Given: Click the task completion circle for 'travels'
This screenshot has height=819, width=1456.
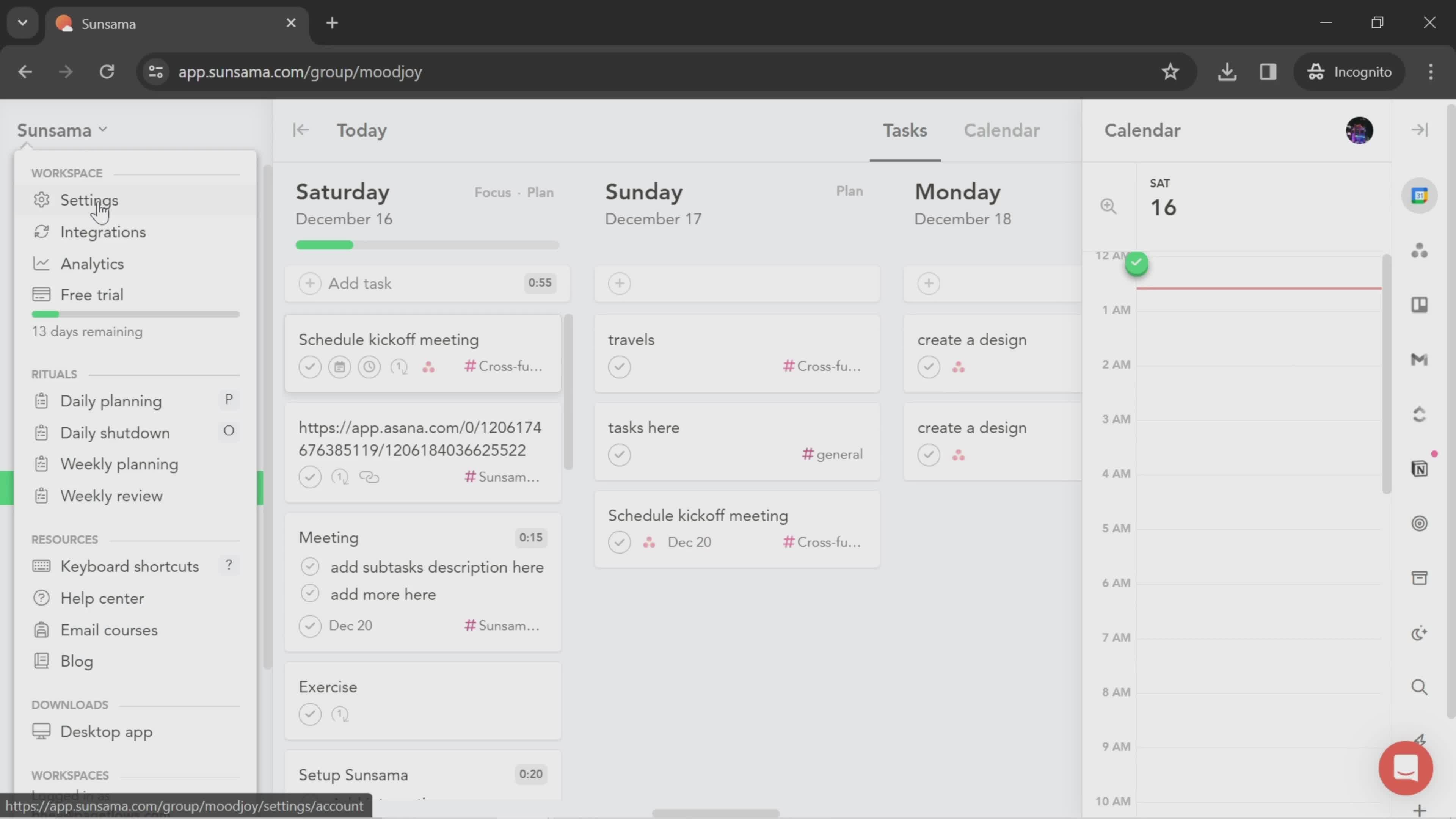Looking at the screenshot, I should pos(620,366).
